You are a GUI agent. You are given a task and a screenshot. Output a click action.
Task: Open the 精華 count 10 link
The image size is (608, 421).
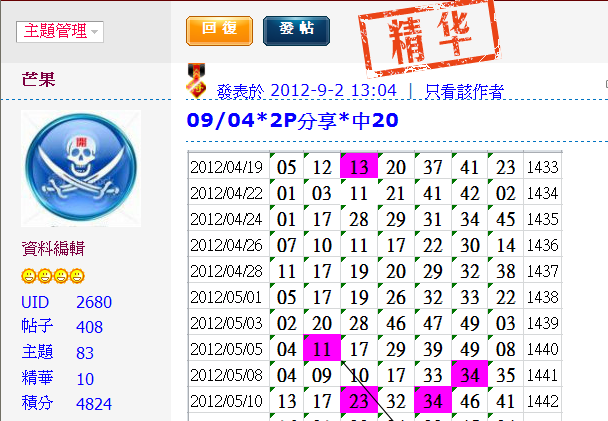85,378
